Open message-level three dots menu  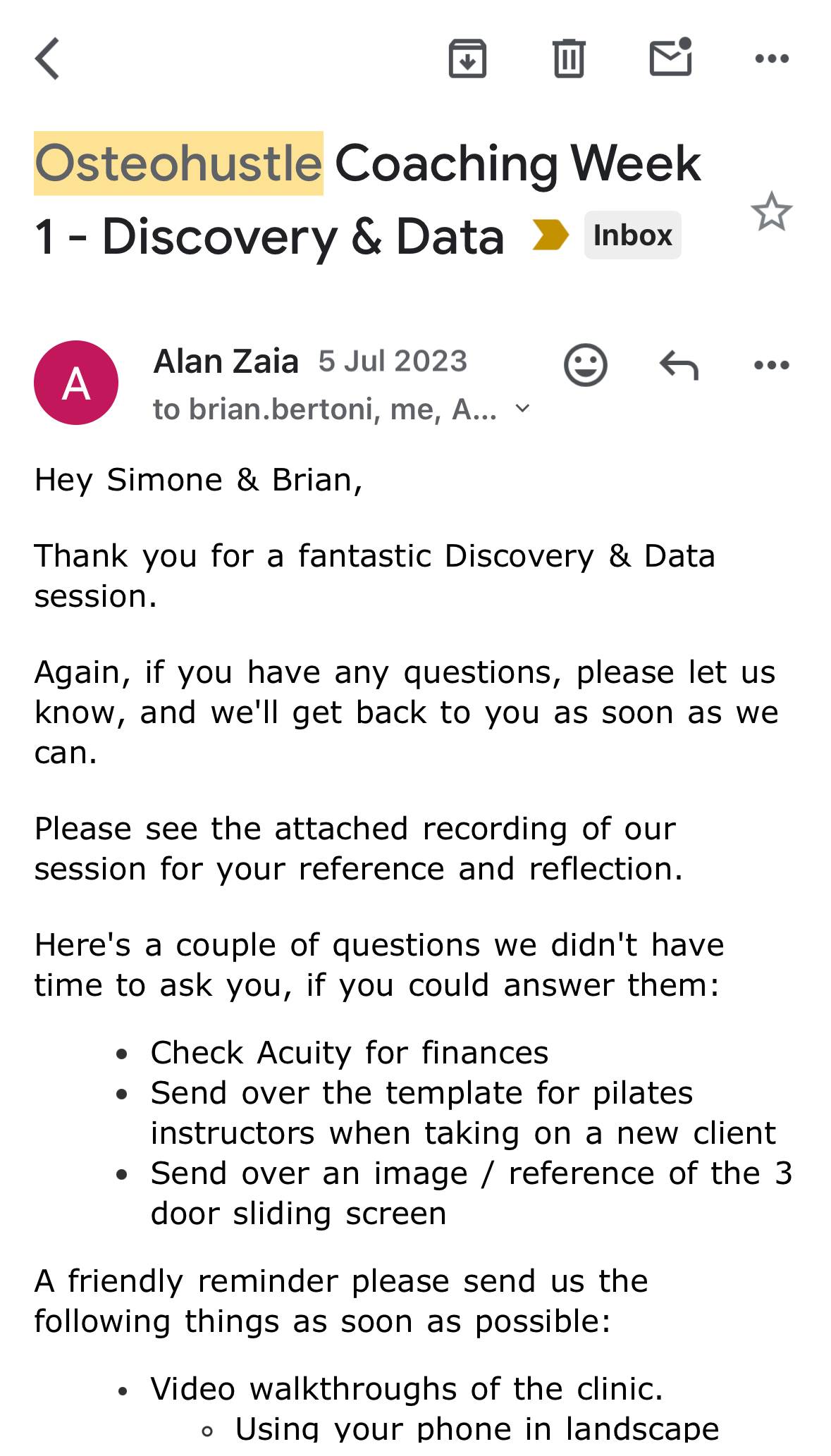point(772,365)
